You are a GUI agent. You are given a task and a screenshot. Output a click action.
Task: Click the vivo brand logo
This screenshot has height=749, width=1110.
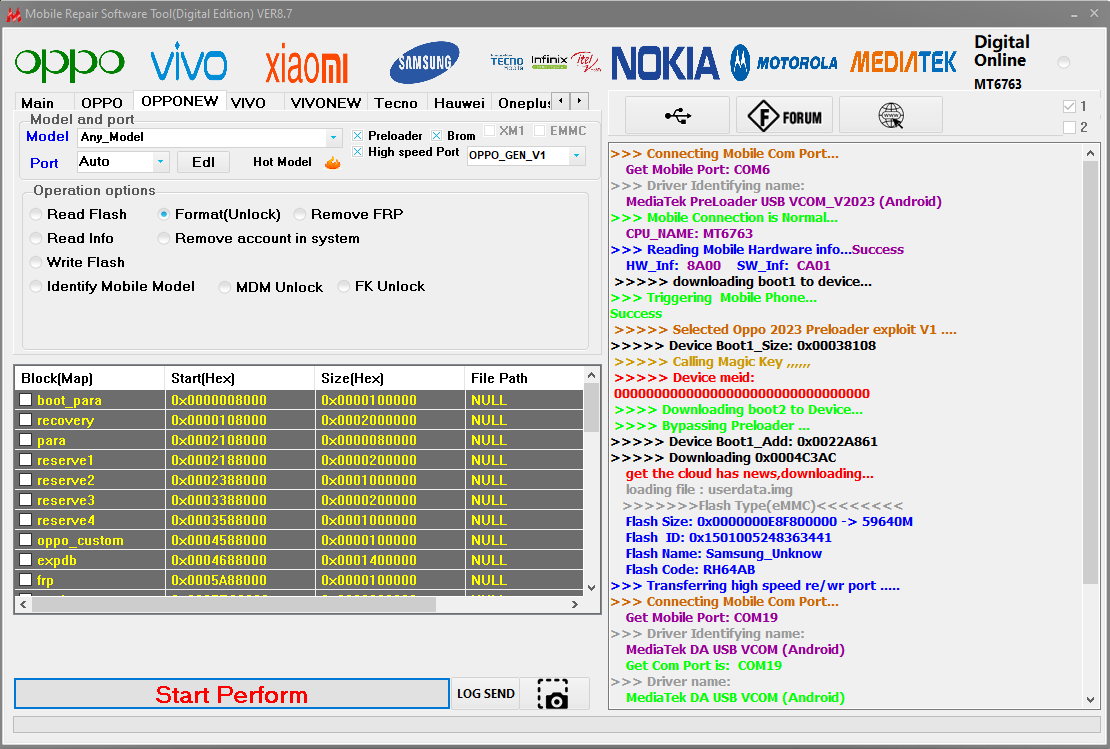pyautogui.click(x=188, y=62)
